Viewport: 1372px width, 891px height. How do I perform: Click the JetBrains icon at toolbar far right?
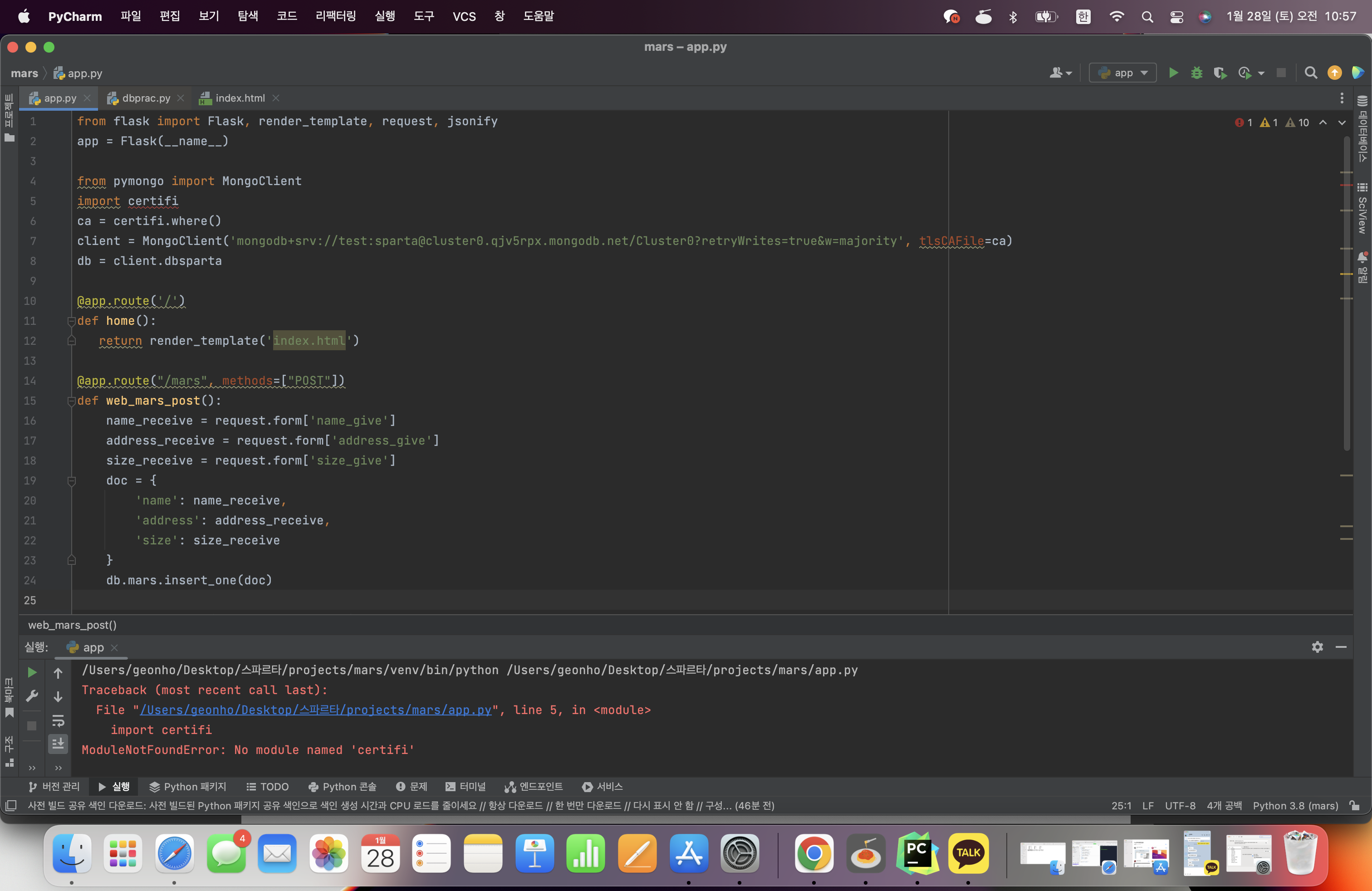[x=1357, y=73]
